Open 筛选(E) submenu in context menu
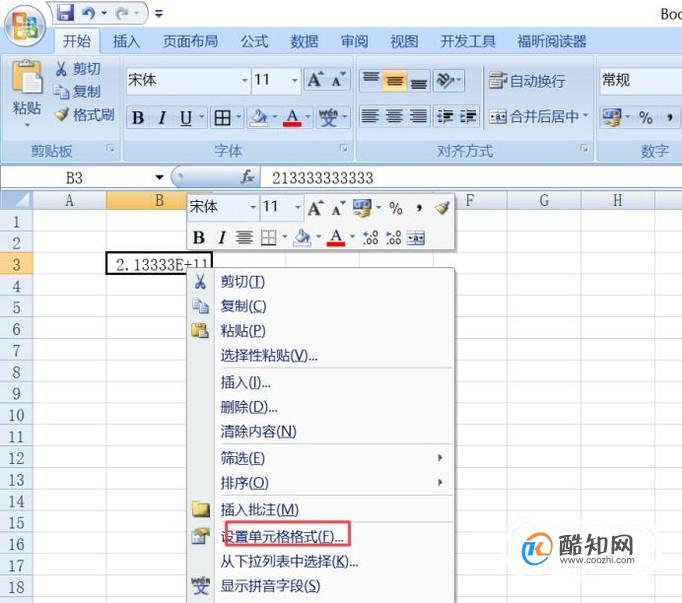This screenshot has height=603, width=682. 321,458
